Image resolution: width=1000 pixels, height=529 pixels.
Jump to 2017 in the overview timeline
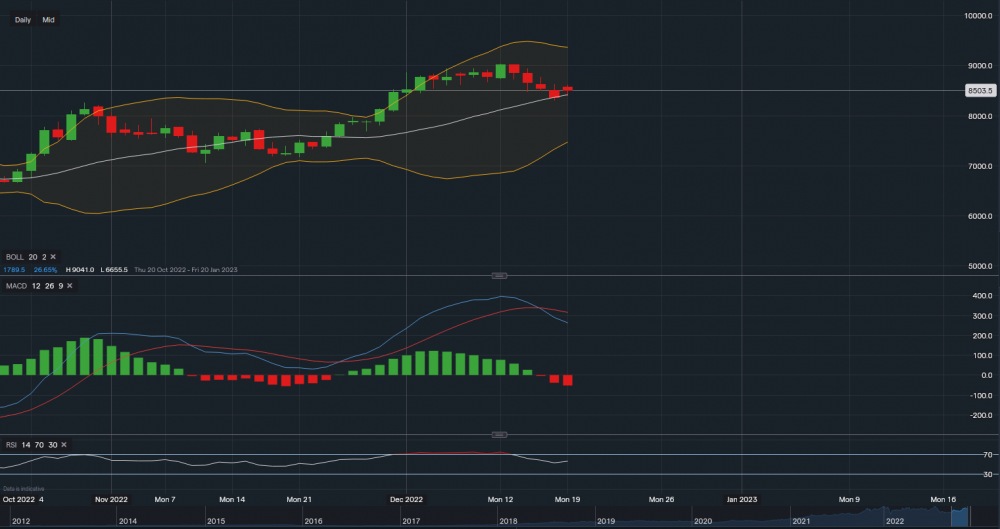tap(411, 521)
